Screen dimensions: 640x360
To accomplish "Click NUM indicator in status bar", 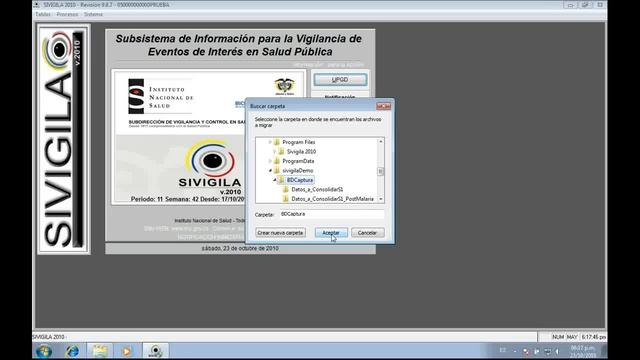I will (x=558, y=337).
